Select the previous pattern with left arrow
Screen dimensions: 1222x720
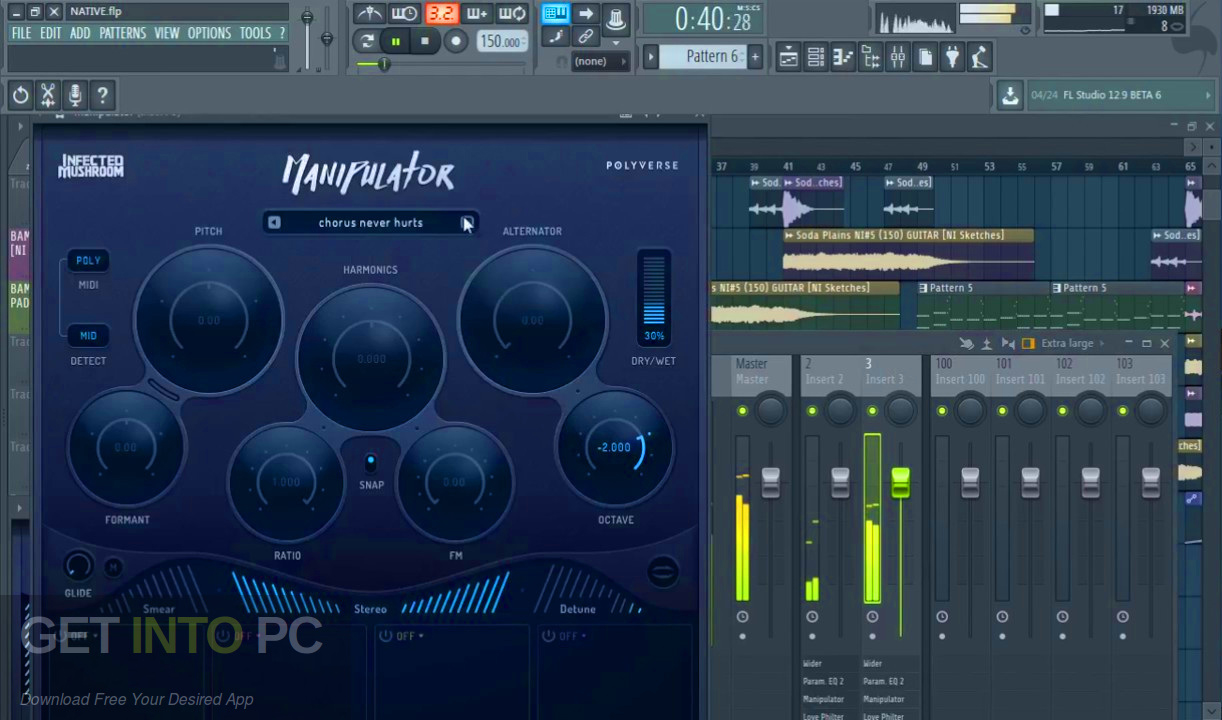651,57
